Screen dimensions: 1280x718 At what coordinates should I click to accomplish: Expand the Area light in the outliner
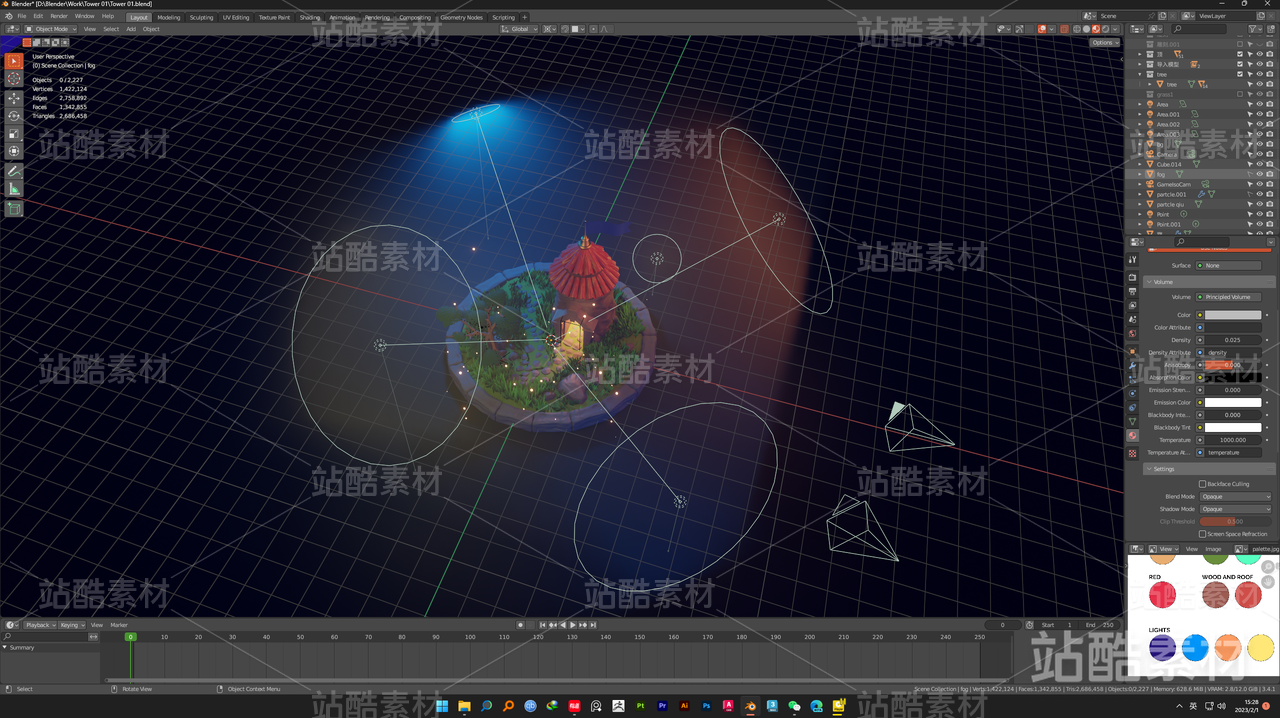[x=1139, y=104]
